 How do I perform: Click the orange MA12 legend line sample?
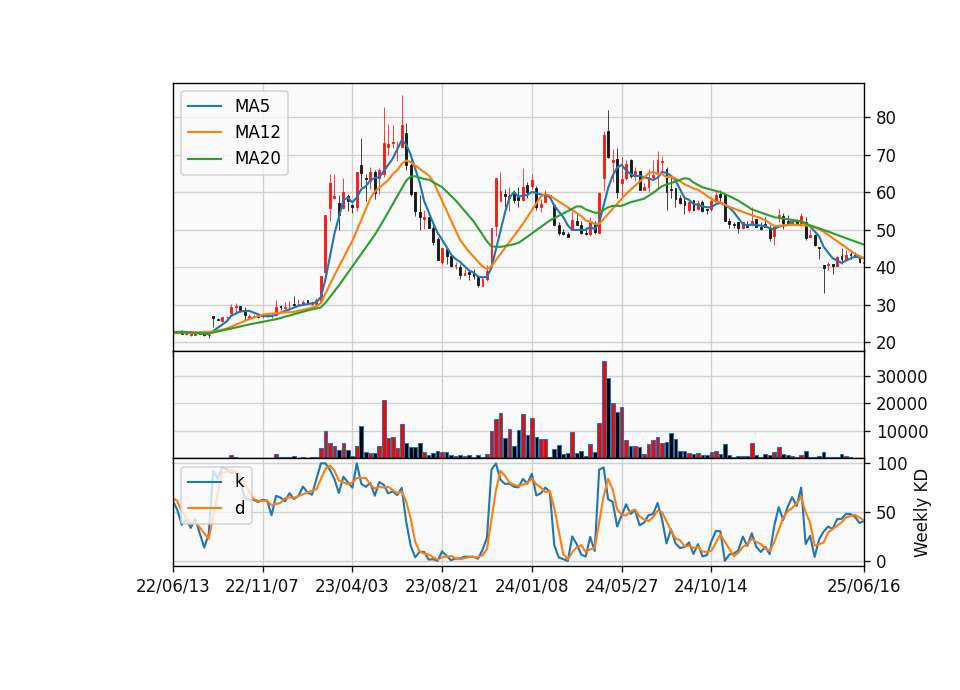tap(204, 132)
